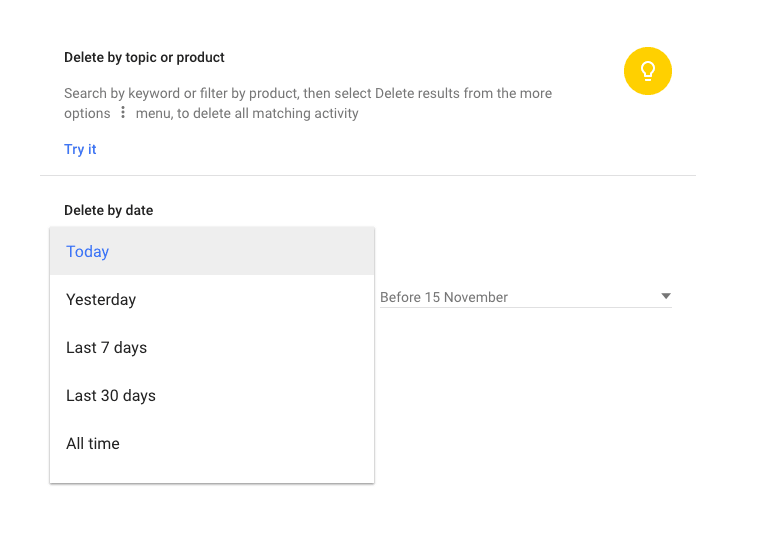Select Today from the date list
Viewport: 783px width, 546px height.
point(87,251)
